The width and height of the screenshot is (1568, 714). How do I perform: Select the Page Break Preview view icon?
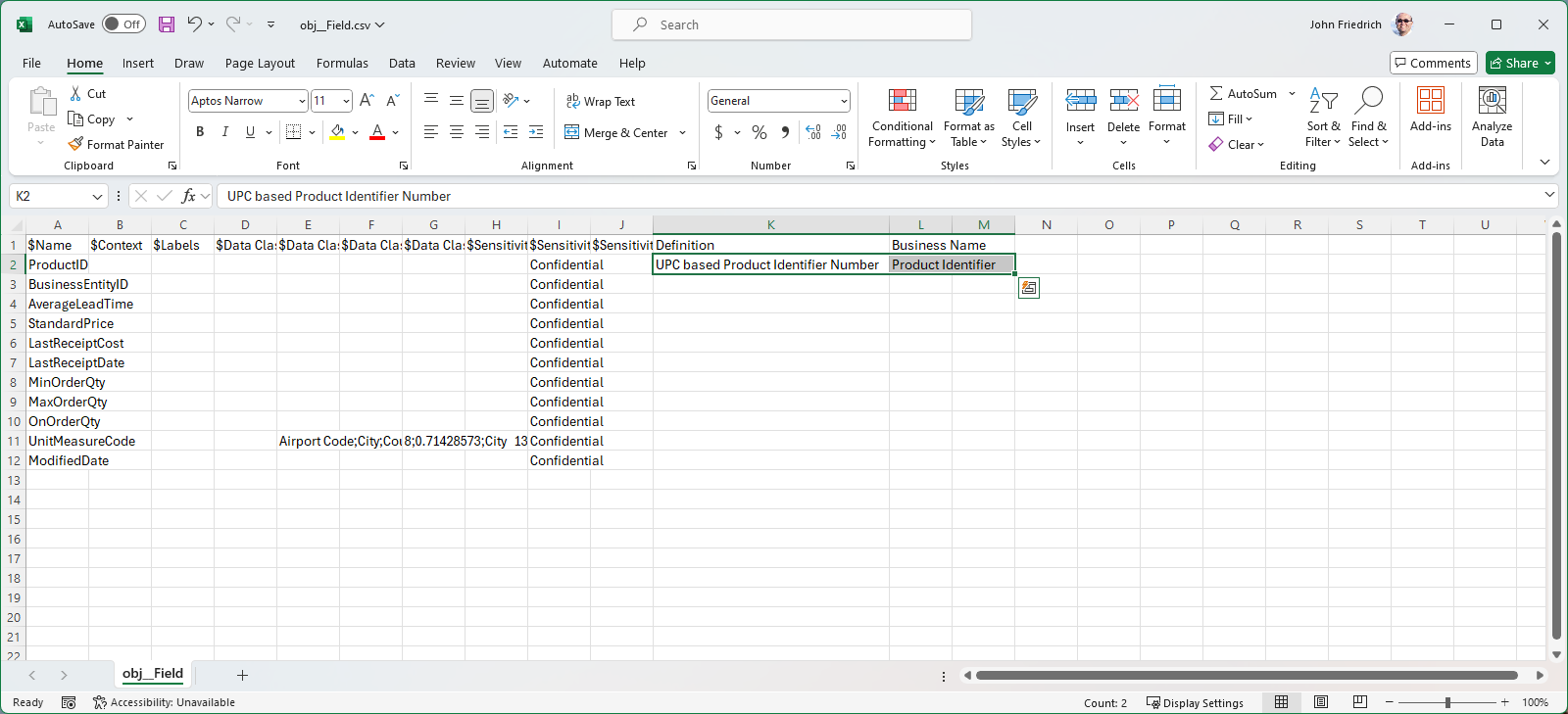point(1359,702)
